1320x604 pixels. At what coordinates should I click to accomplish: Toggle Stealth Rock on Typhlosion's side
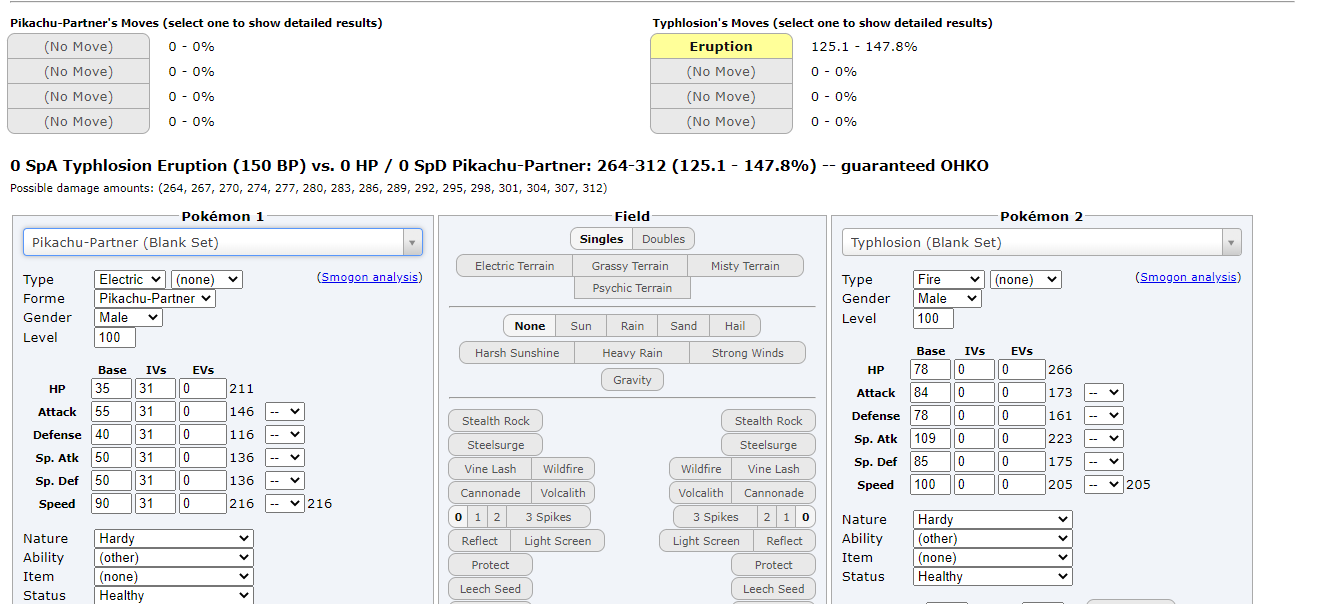768,421
